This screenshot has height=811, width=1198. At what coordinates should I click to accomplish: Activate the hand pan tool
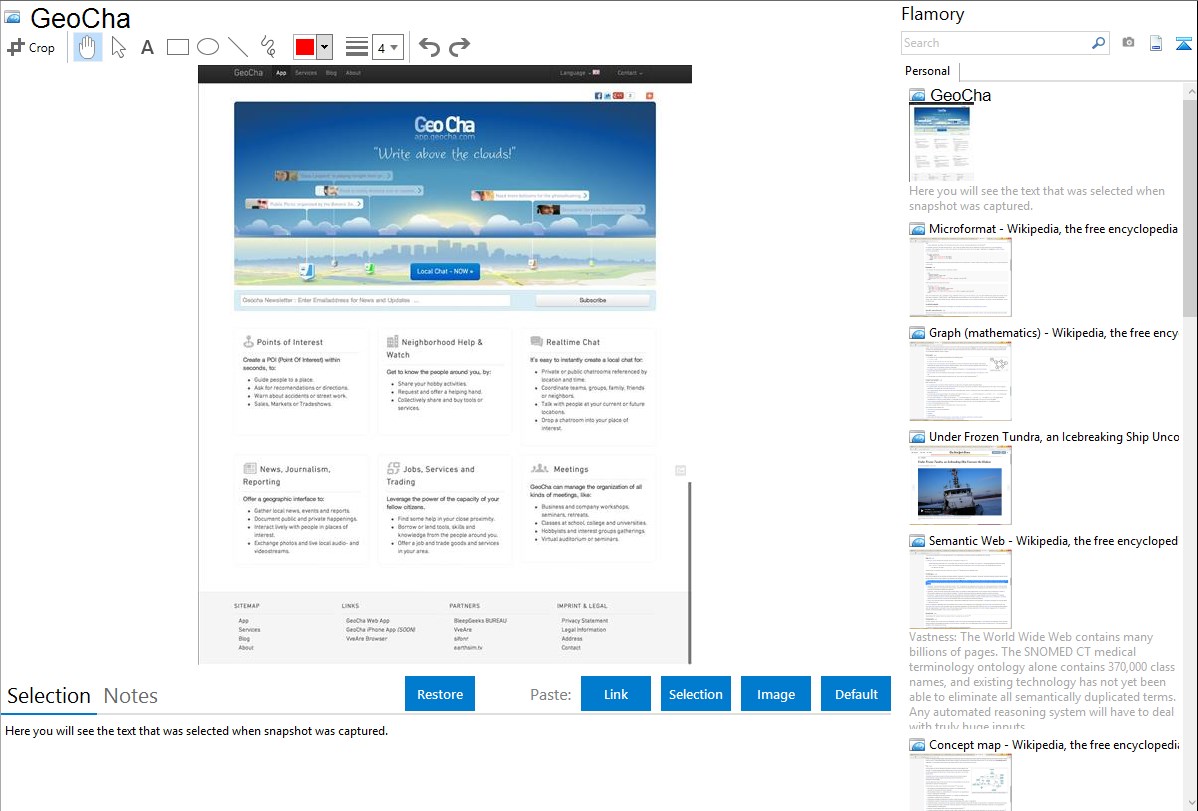coord(87,47)
